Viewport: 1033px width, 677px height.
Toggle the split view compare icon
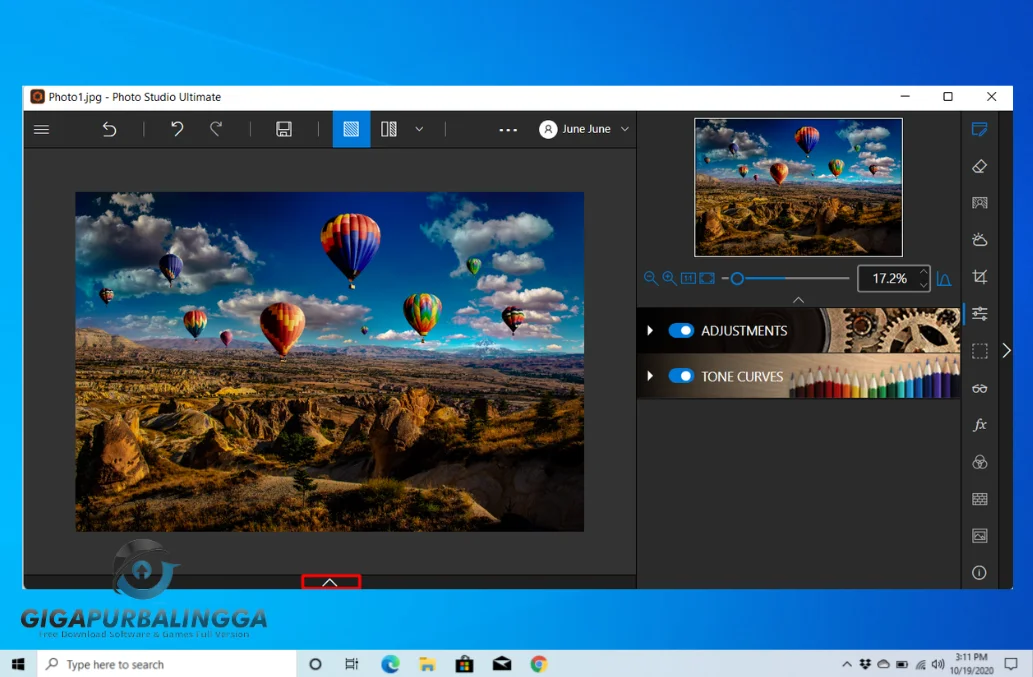pos(389,129)
